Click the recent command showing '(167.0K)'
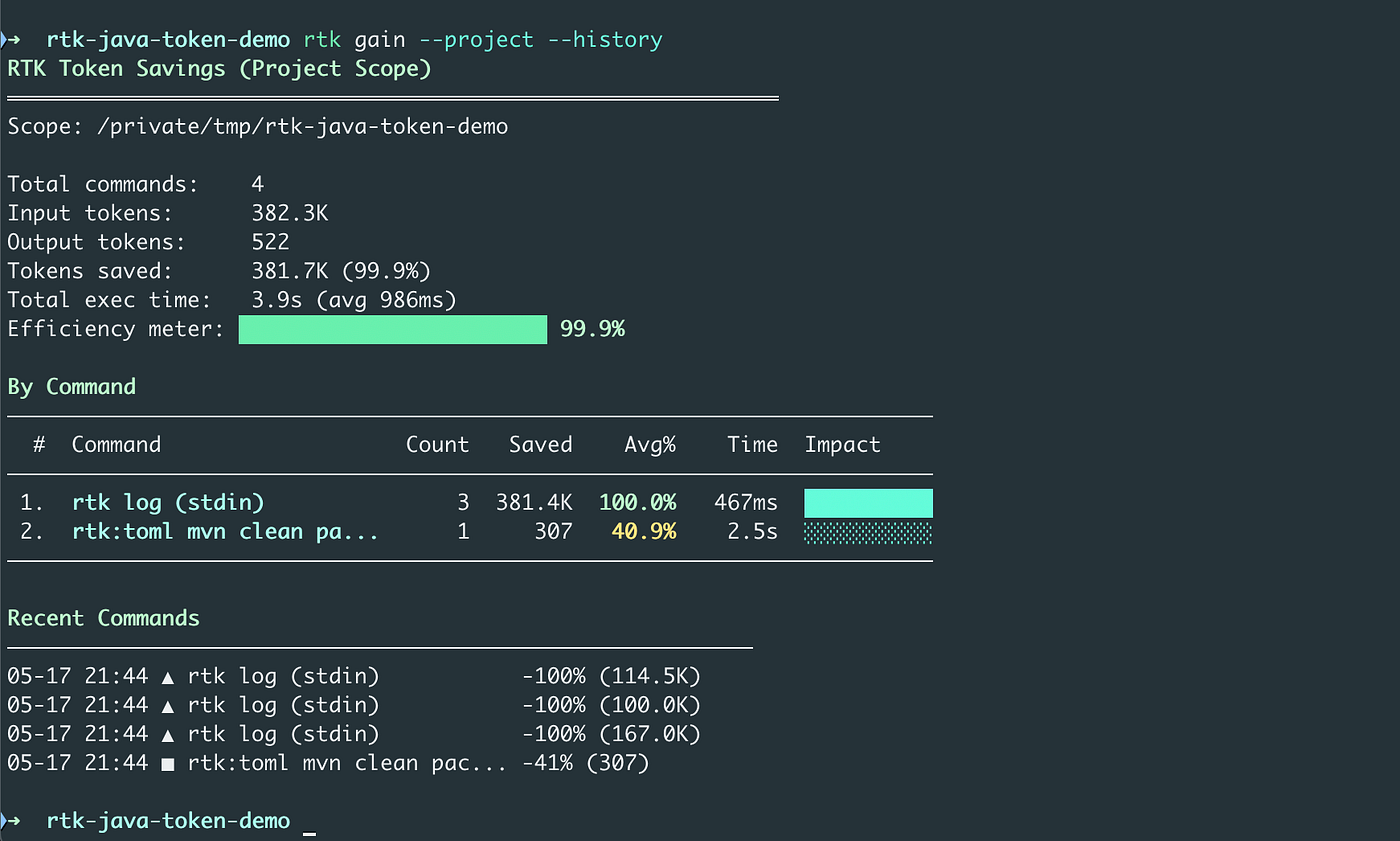This screenshot has width=1400, height=841. (x=354, y=734)
